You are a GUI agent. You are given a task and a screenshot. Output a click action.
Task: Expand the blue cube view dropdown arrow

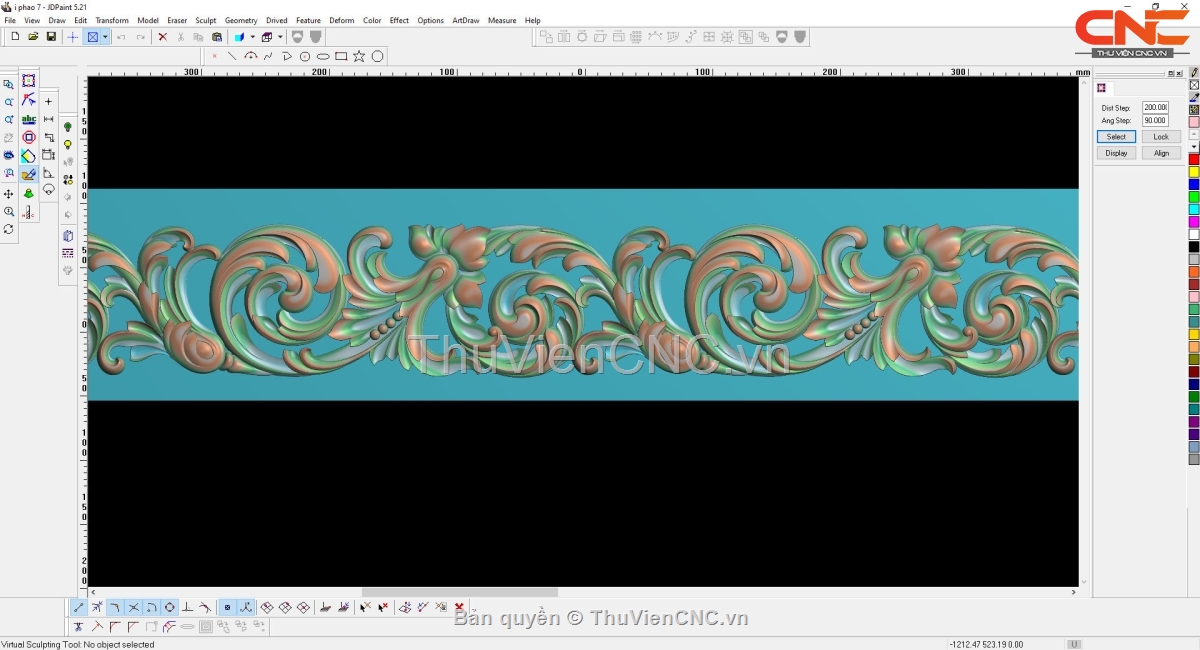pos(252,37)
